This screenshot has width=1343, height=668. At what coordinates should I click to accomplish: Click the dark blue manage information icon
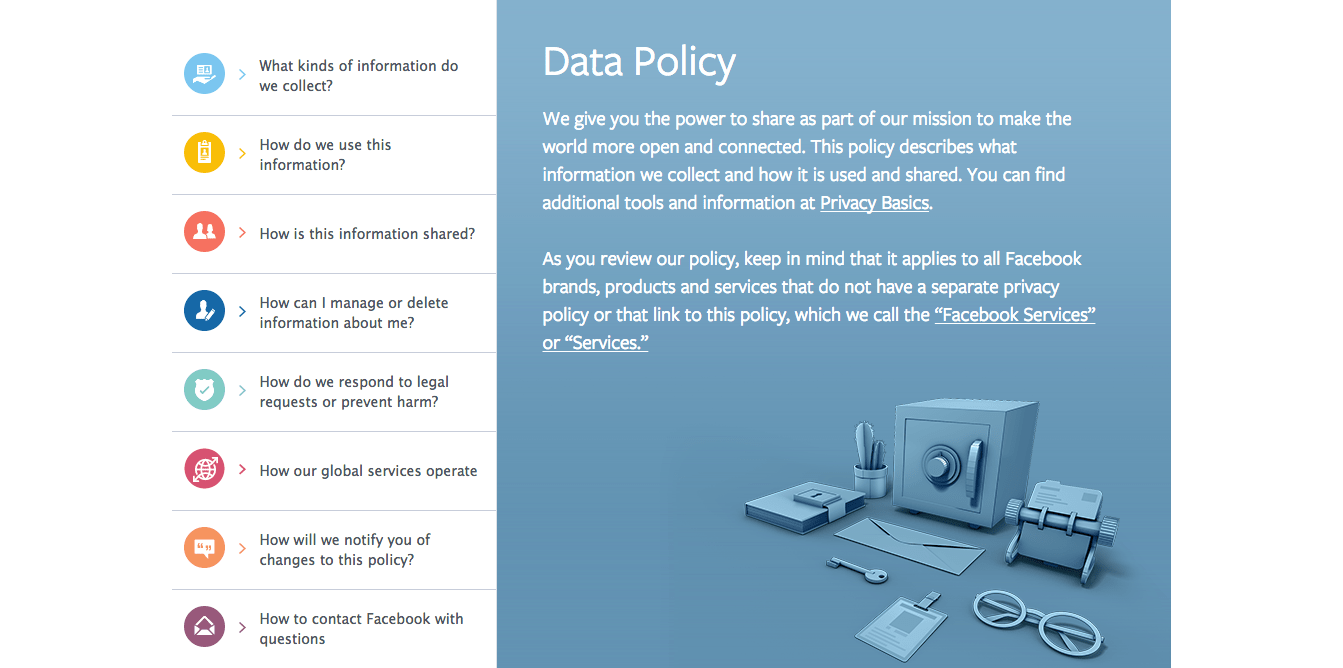point(204,311)
